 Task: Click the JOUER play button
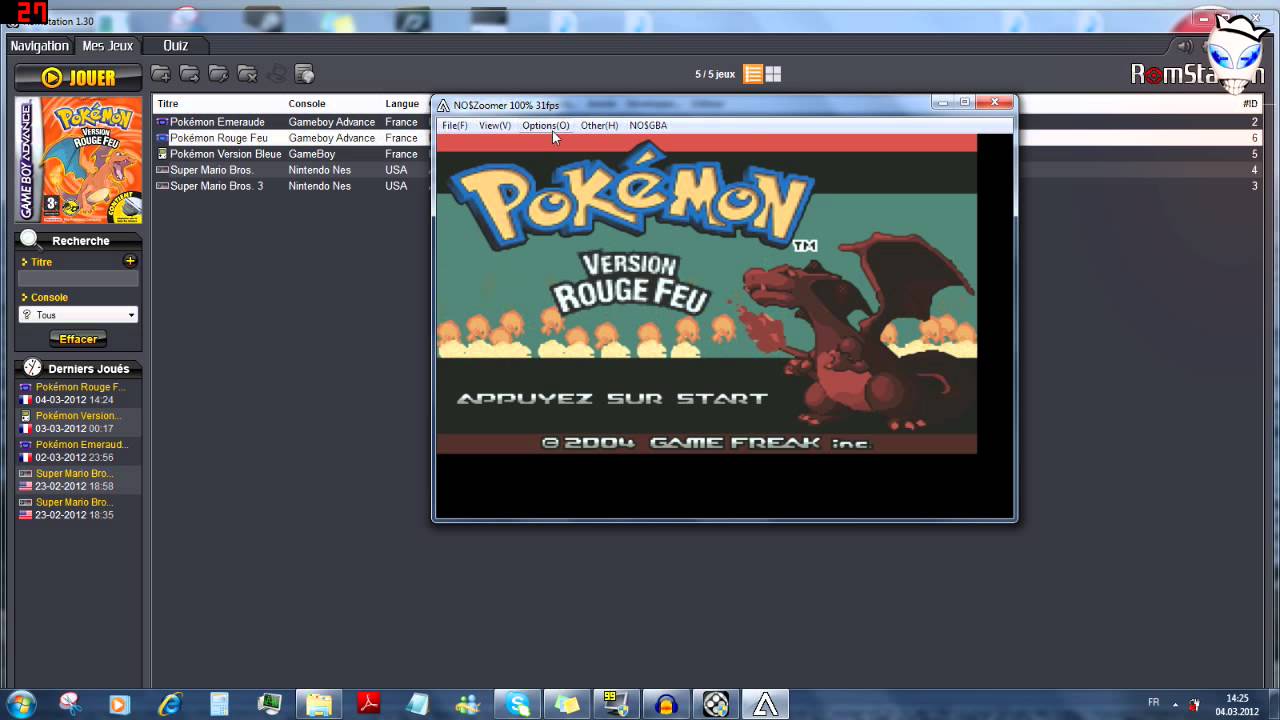[78, 77]
